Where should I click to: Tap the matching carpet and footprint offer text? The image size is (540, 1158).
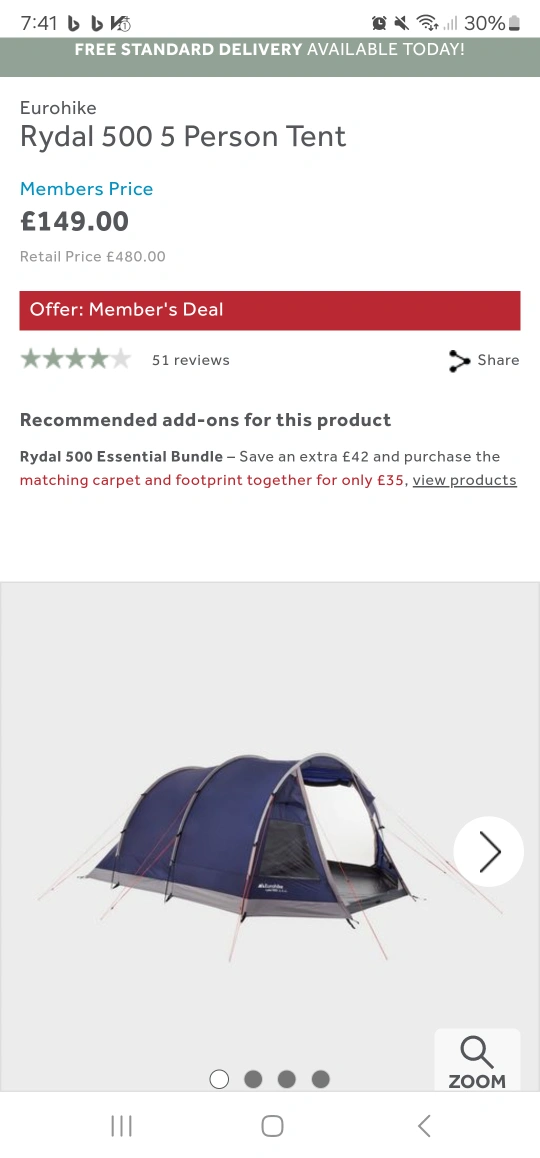(212, 480)
